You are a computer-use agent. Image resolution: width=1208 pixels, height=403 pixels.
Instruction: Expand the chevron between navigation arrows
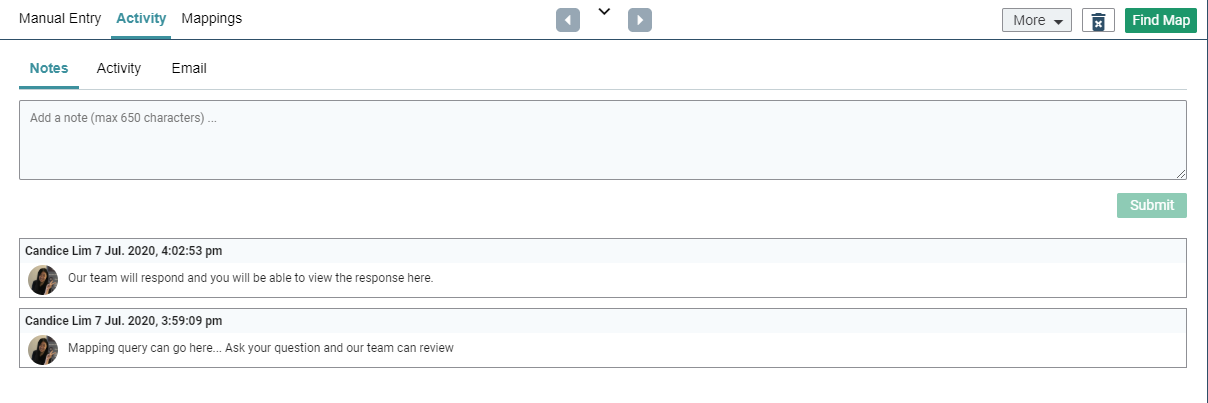(x=604, y=12)
